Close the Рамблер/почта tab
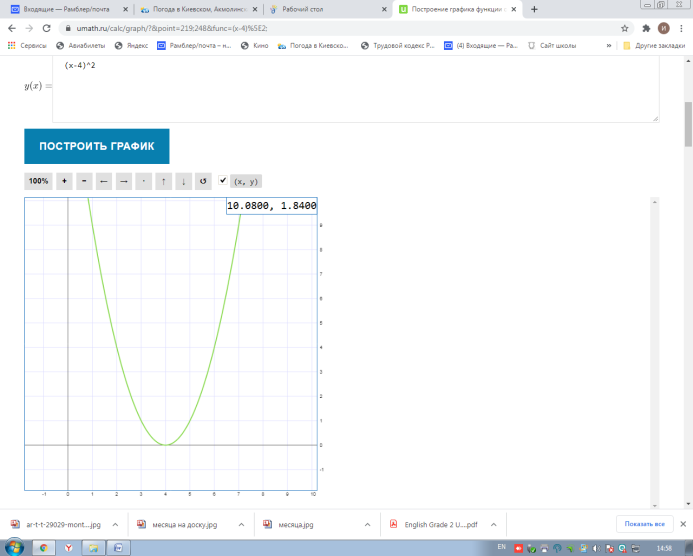693x556 pixels. (x=126, y=9)
